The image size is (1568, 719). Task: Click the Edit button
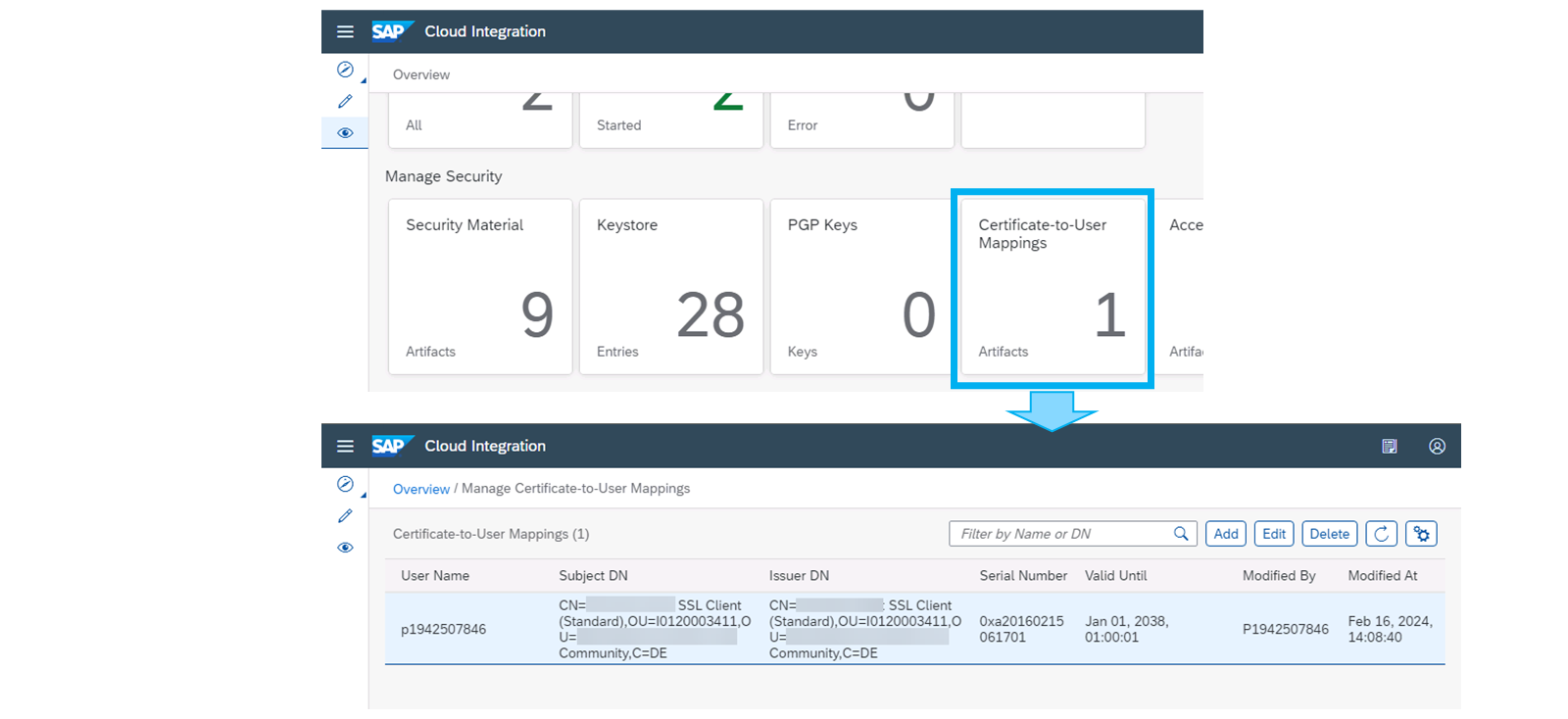coord(1274,534)
